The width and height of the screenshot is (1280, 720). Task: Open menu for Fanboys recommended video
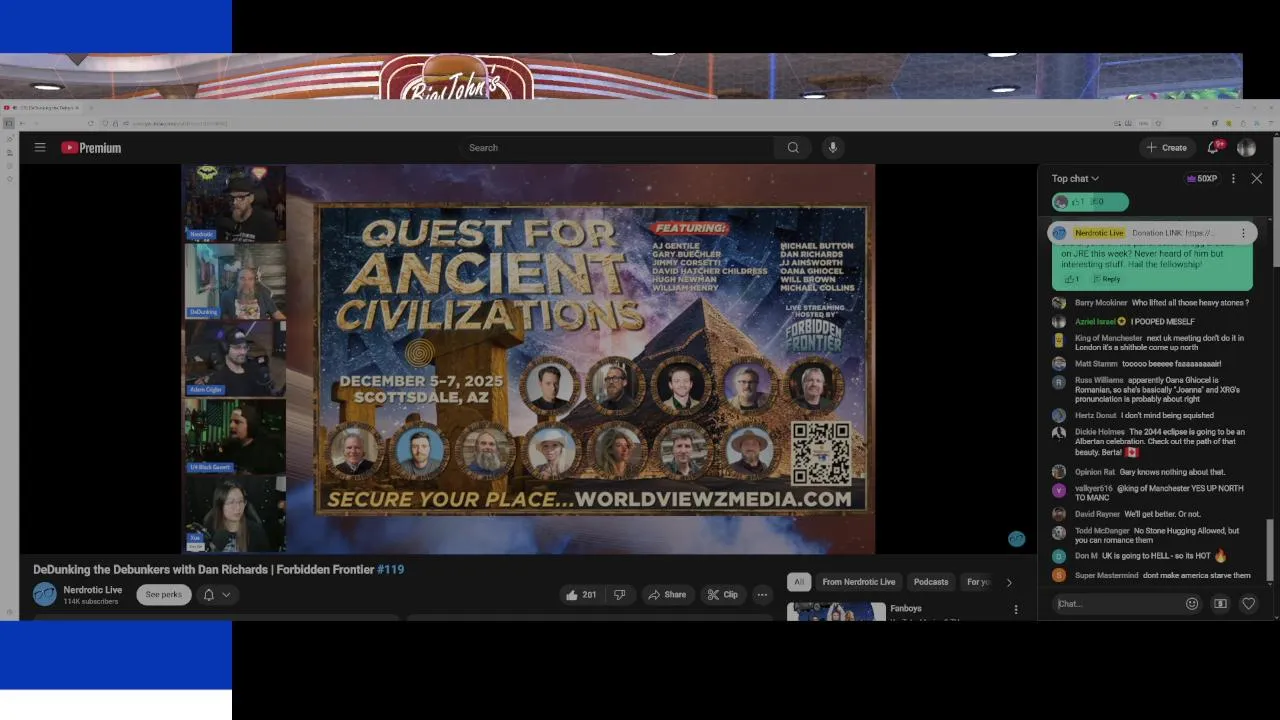tap(1016, 609)
